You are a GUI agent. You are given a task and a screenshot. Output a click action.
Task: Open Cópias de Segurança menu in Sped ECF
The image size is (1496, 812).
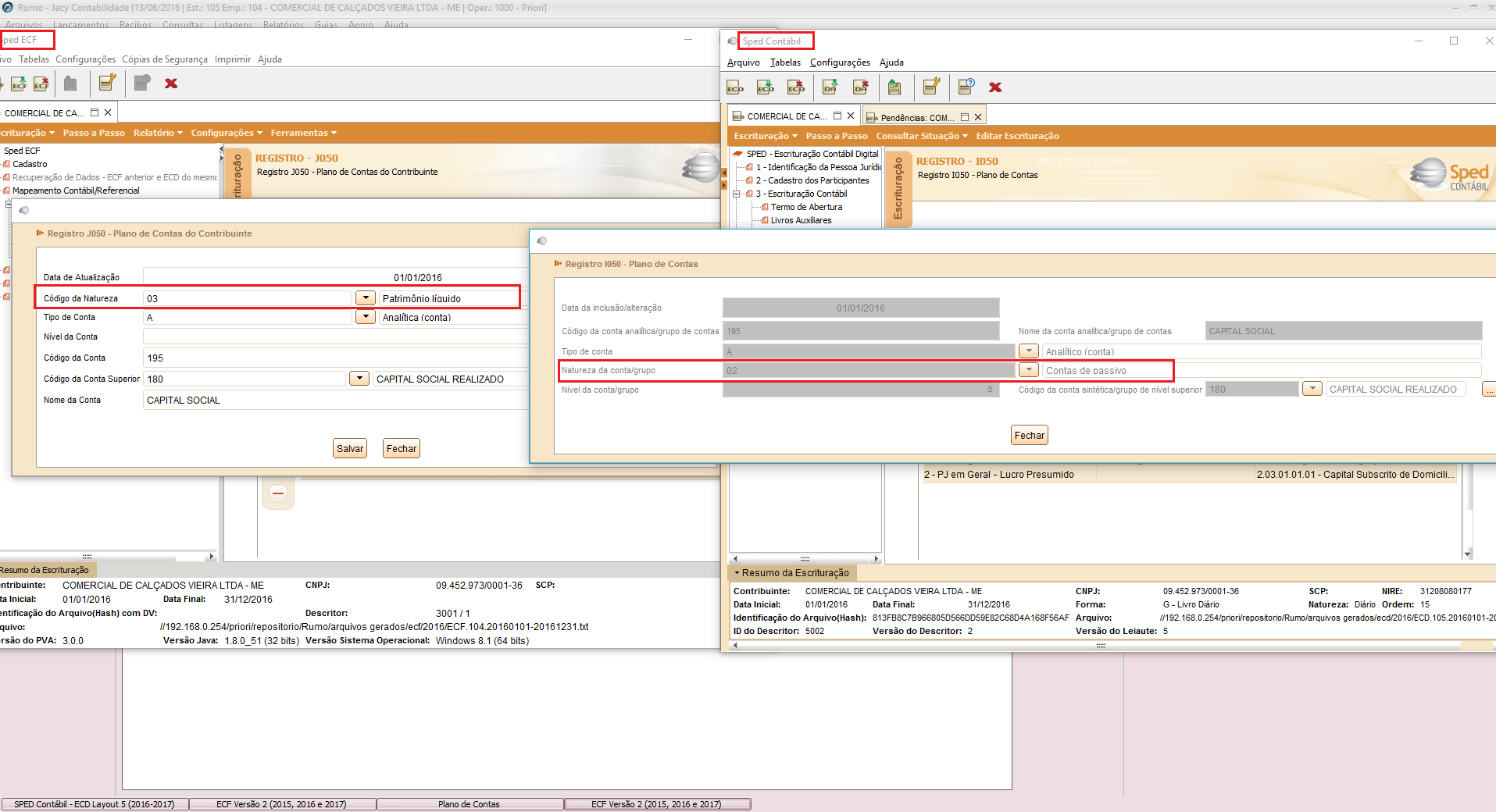pos(165,59)
